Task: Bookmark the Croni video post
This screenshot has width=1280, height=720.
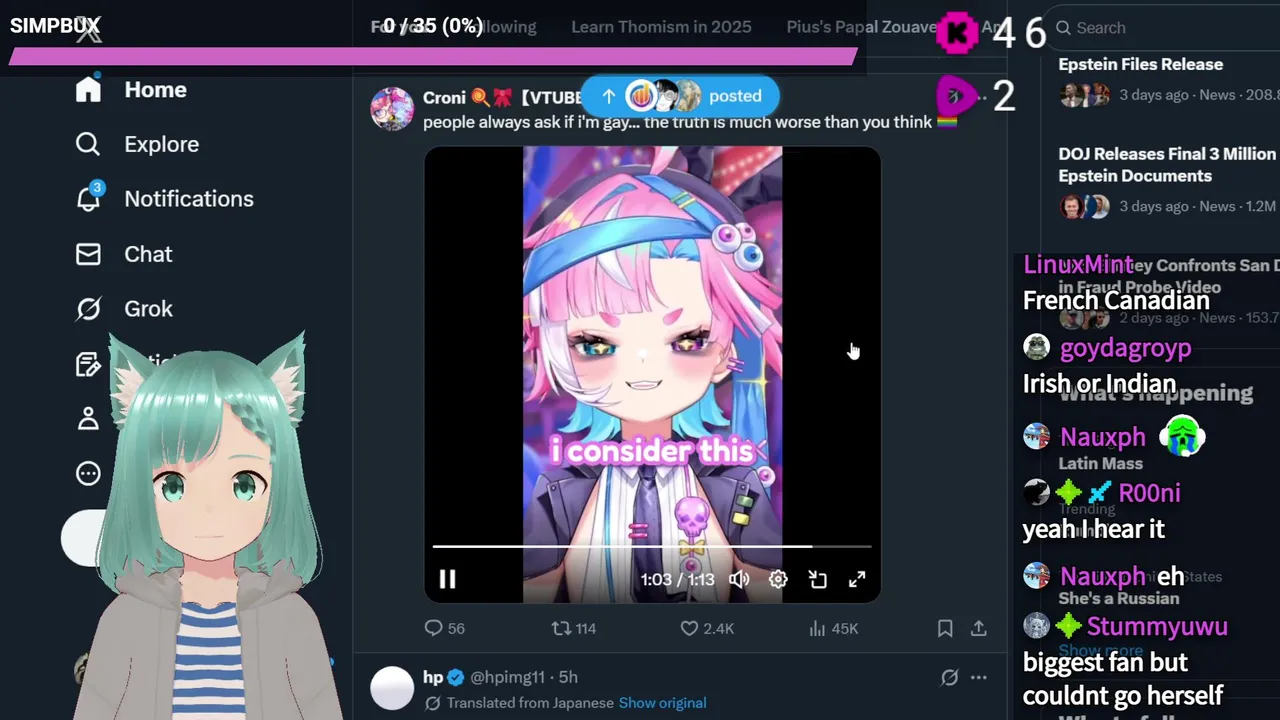Action: tap(945, 628)
